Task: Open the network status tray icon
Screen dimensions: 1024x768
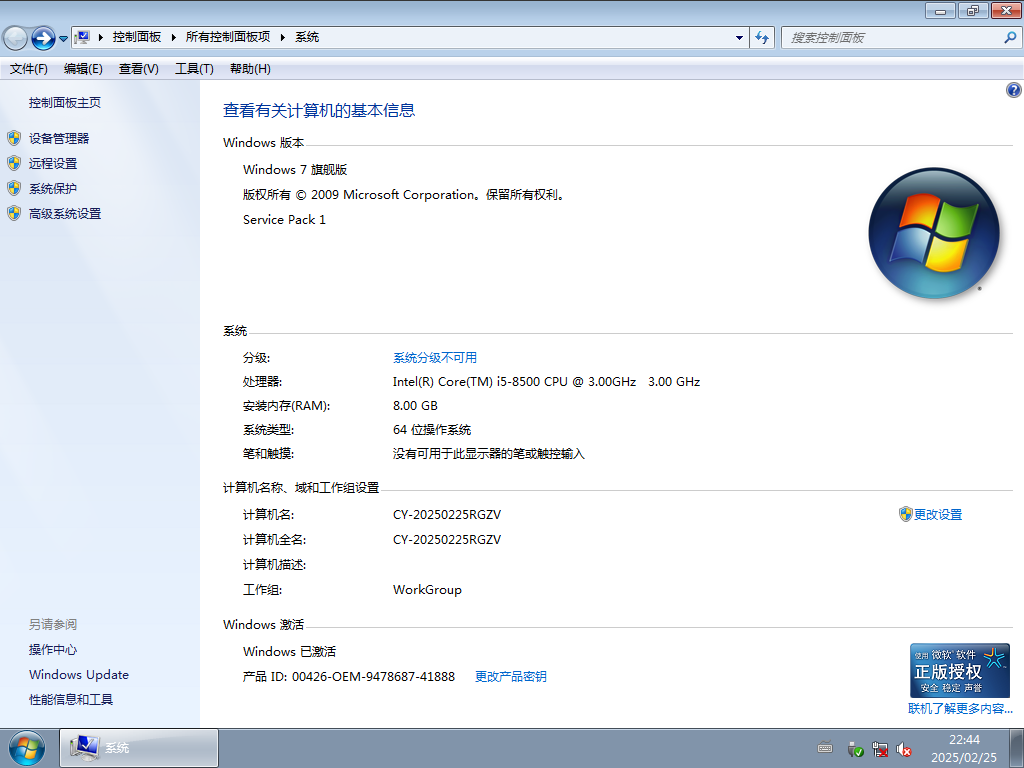Action: 878,748
